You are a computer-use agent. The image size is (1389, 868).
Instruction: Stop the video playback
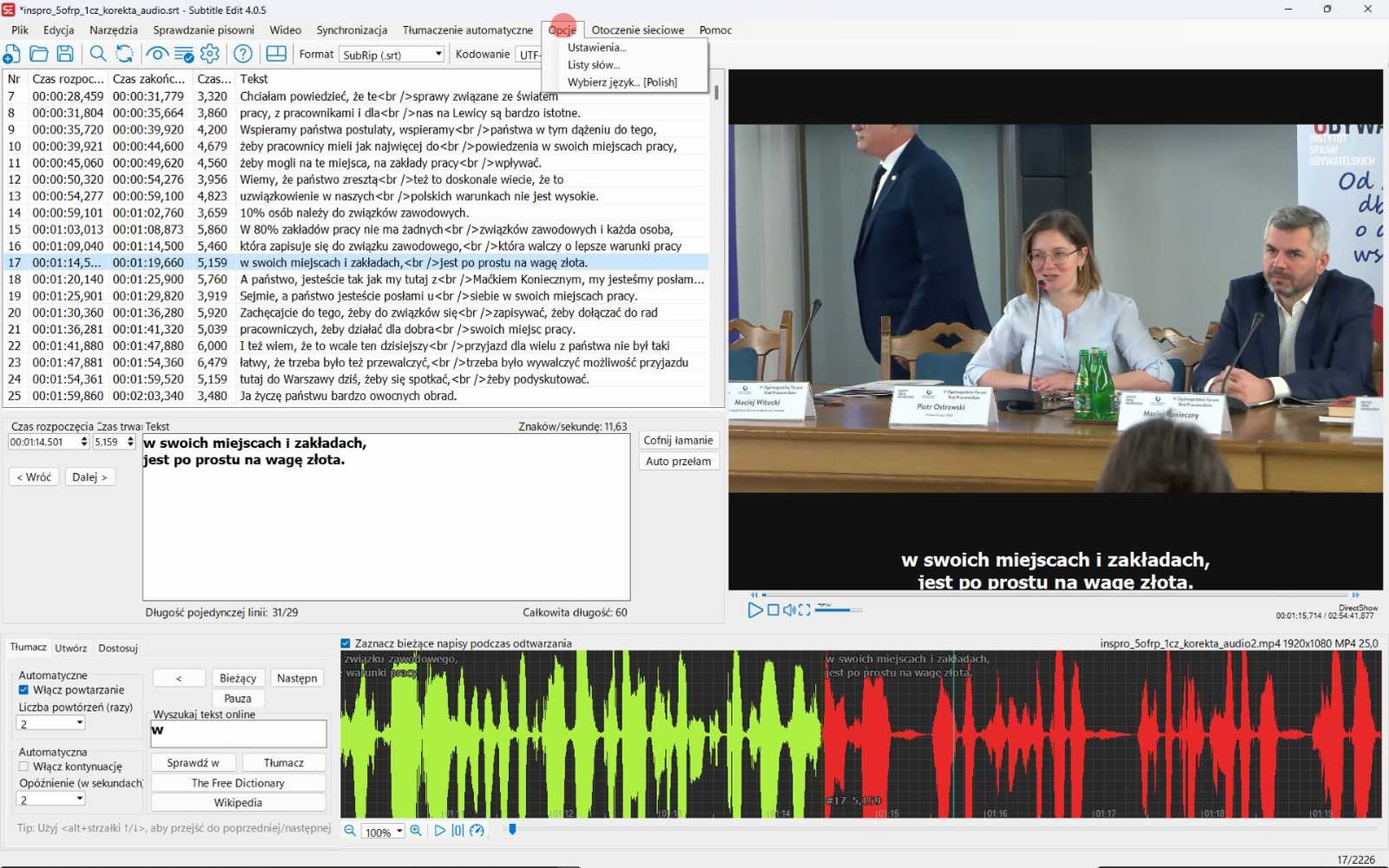coord(773,610)
